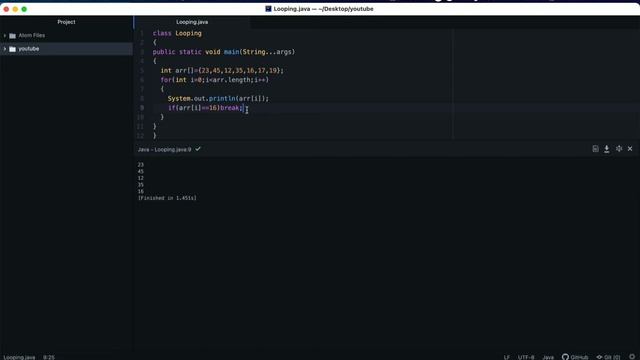Click Looping.java file name in status bar

click(x=19, y=357)
